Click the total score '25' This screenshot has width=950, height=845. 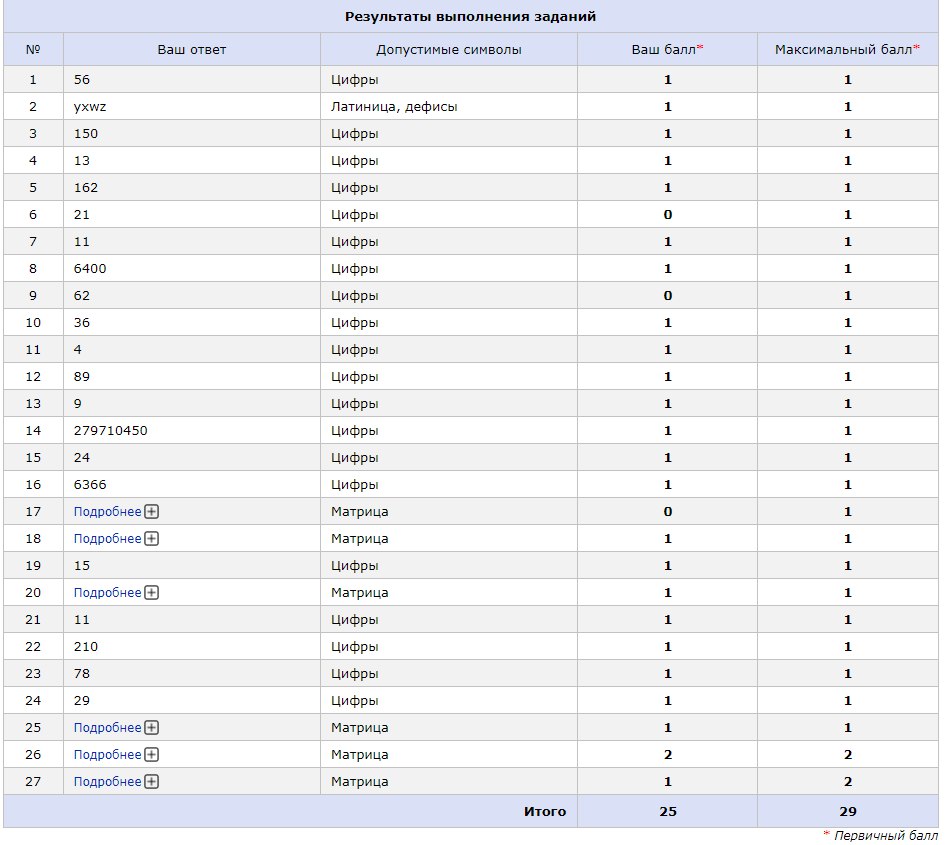point(668,812)
